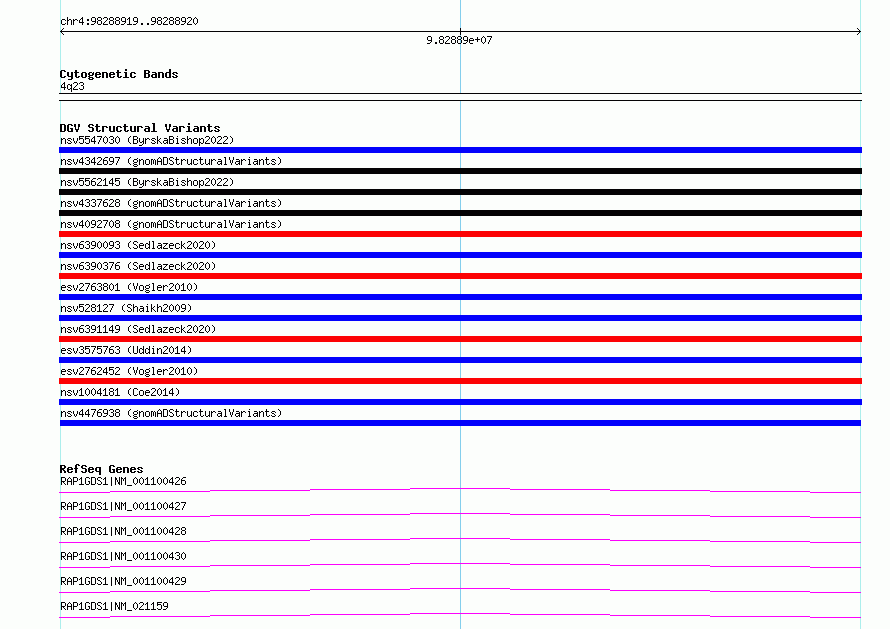Screen dimensions: 890x629
Task: Click the magenta line under NM_001100430
Action: pyautogui.click(x=460, y=565)
